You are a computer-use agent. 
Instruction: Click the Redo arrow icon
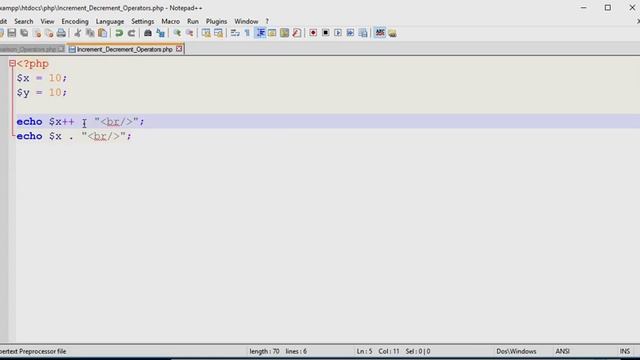point(131,33)
